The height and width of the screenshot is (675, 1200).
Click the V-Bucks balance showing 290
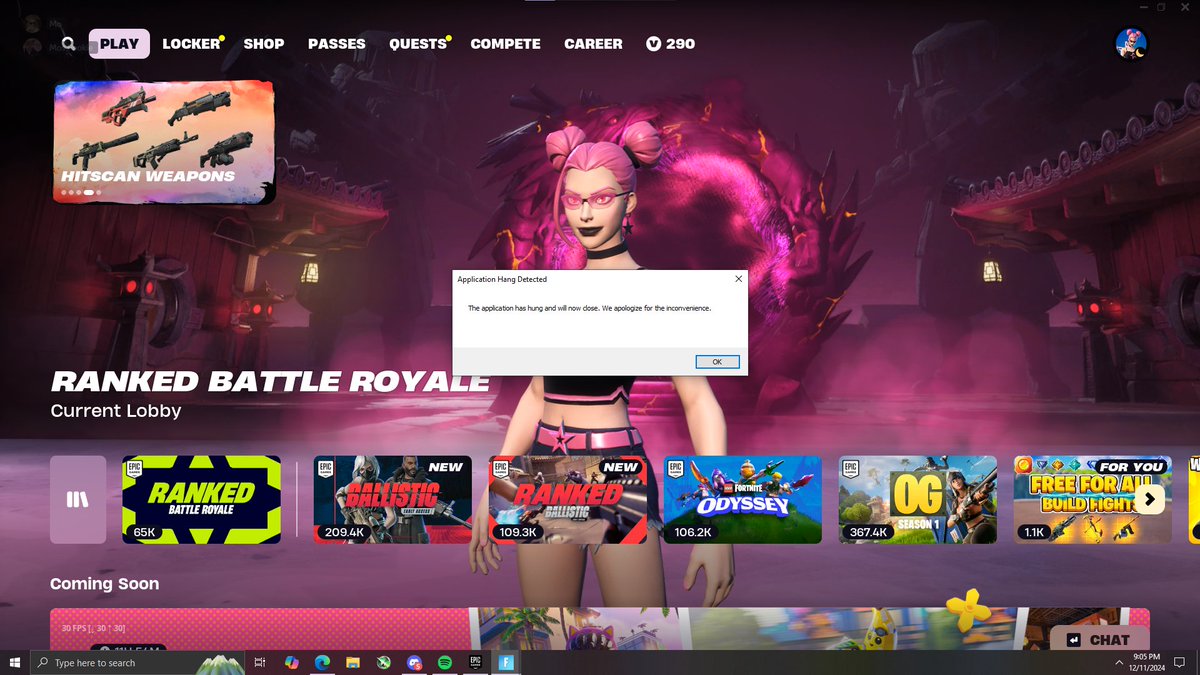(x=671, y=44)
